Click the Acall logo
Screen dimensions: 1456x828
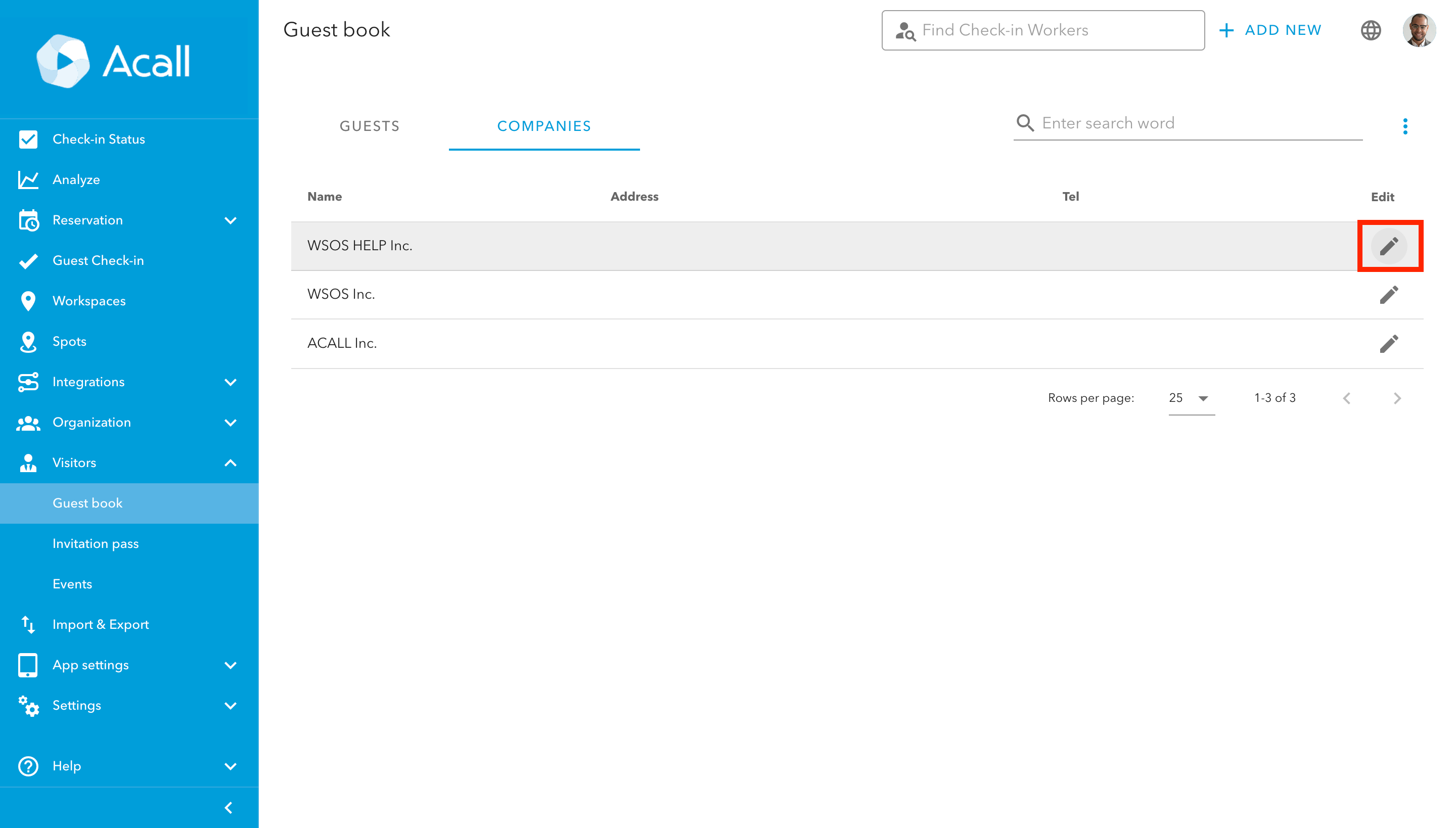[113, 61]
